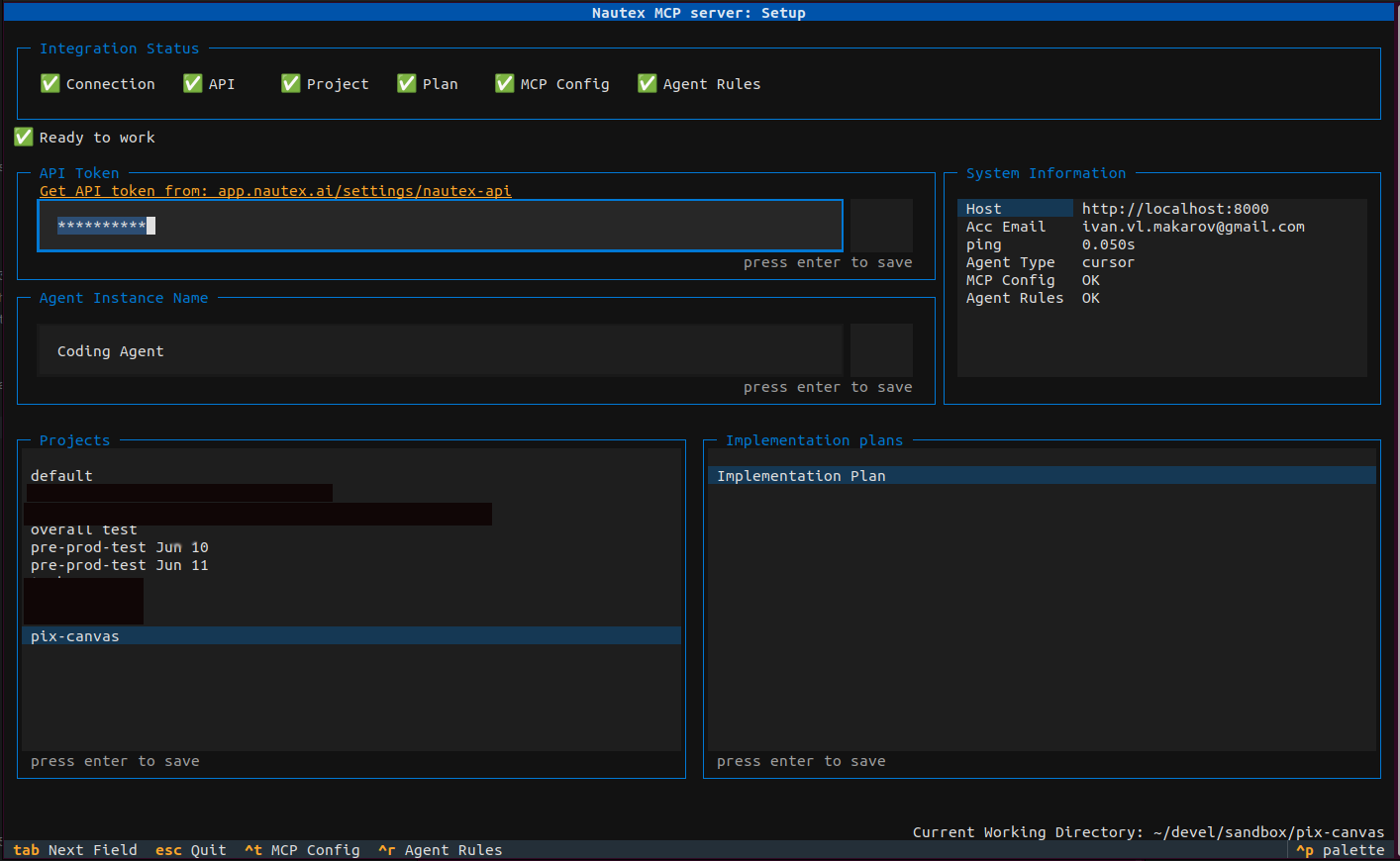Select the overall test project
The height and width of the screenshot is (861, 1400).
click(84, 530)
